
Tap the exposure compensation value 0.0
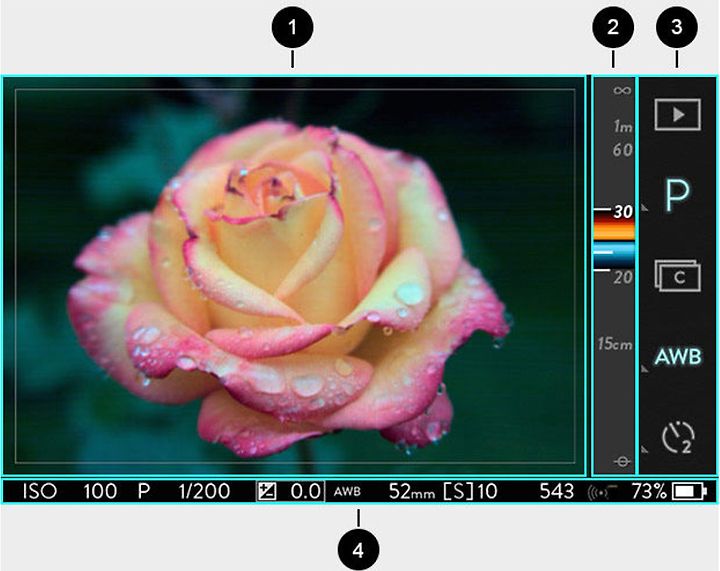tap(305, 492)
